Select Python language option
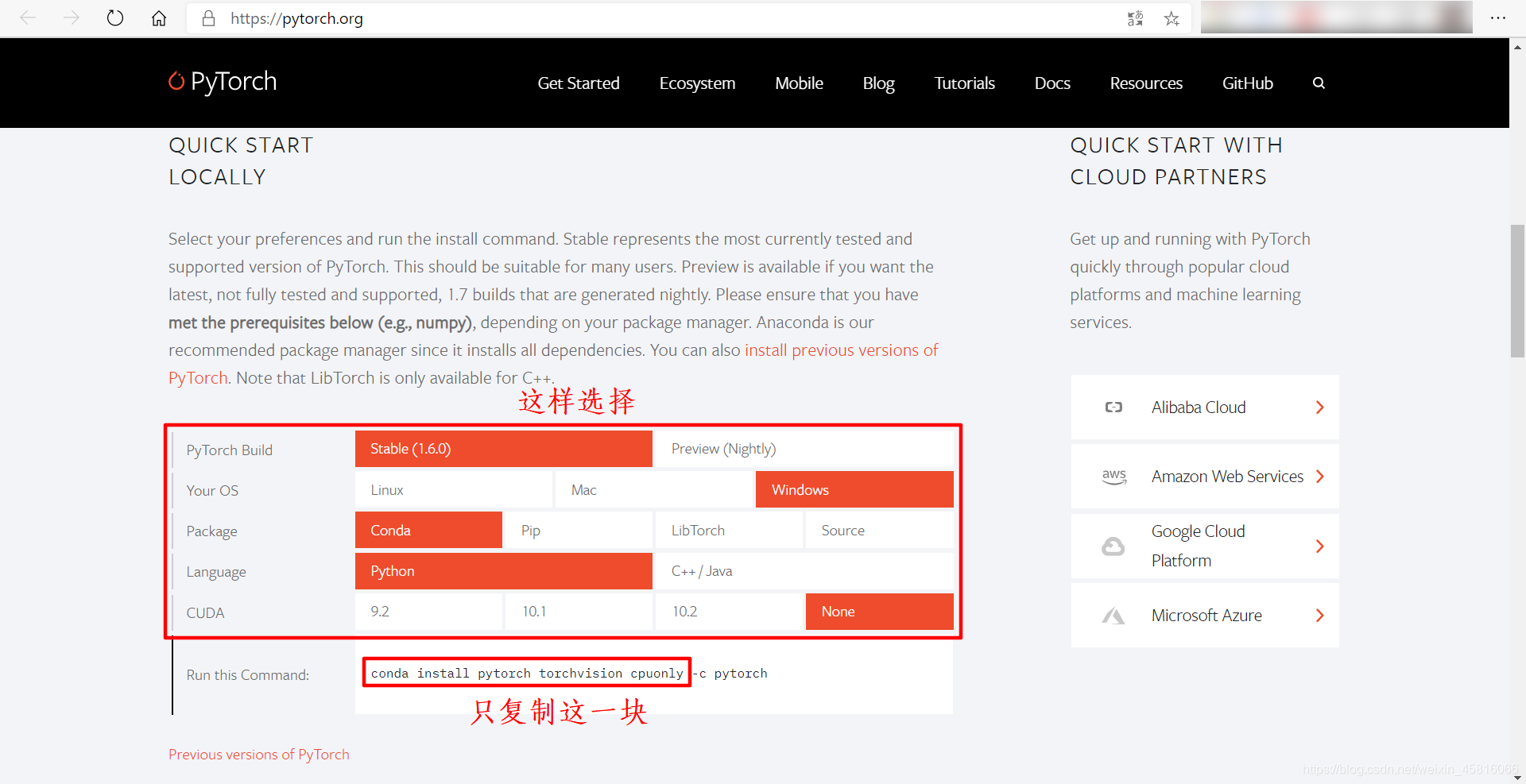 (503, 571)
